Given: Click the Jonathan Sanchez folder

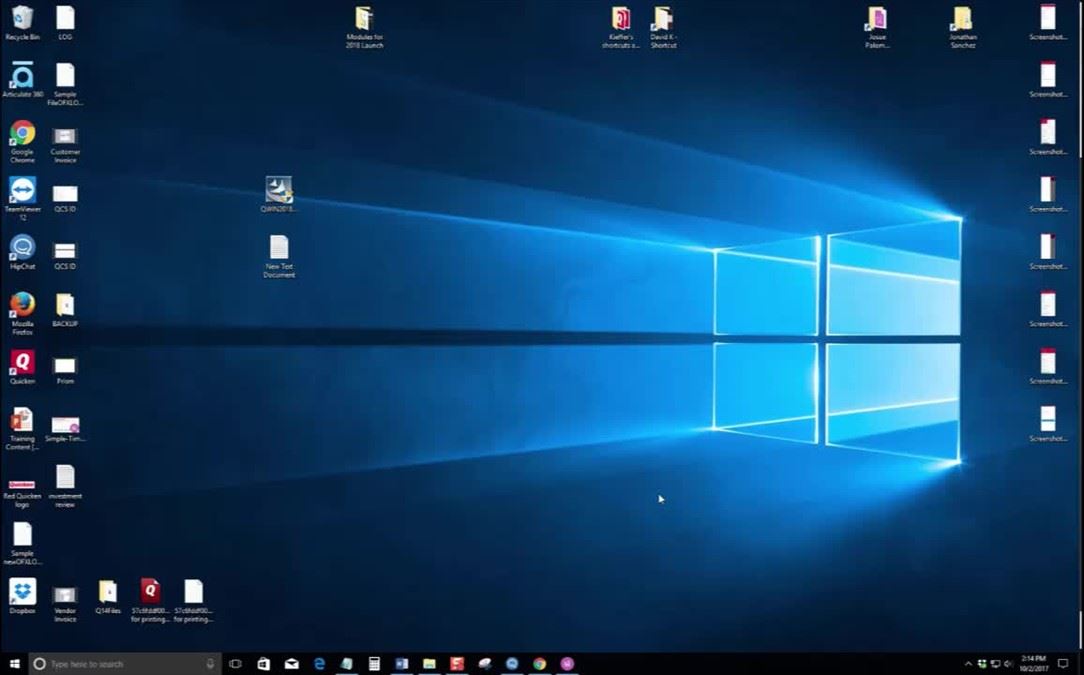Looking at the screenshot, I should click(x=962, y=19).
